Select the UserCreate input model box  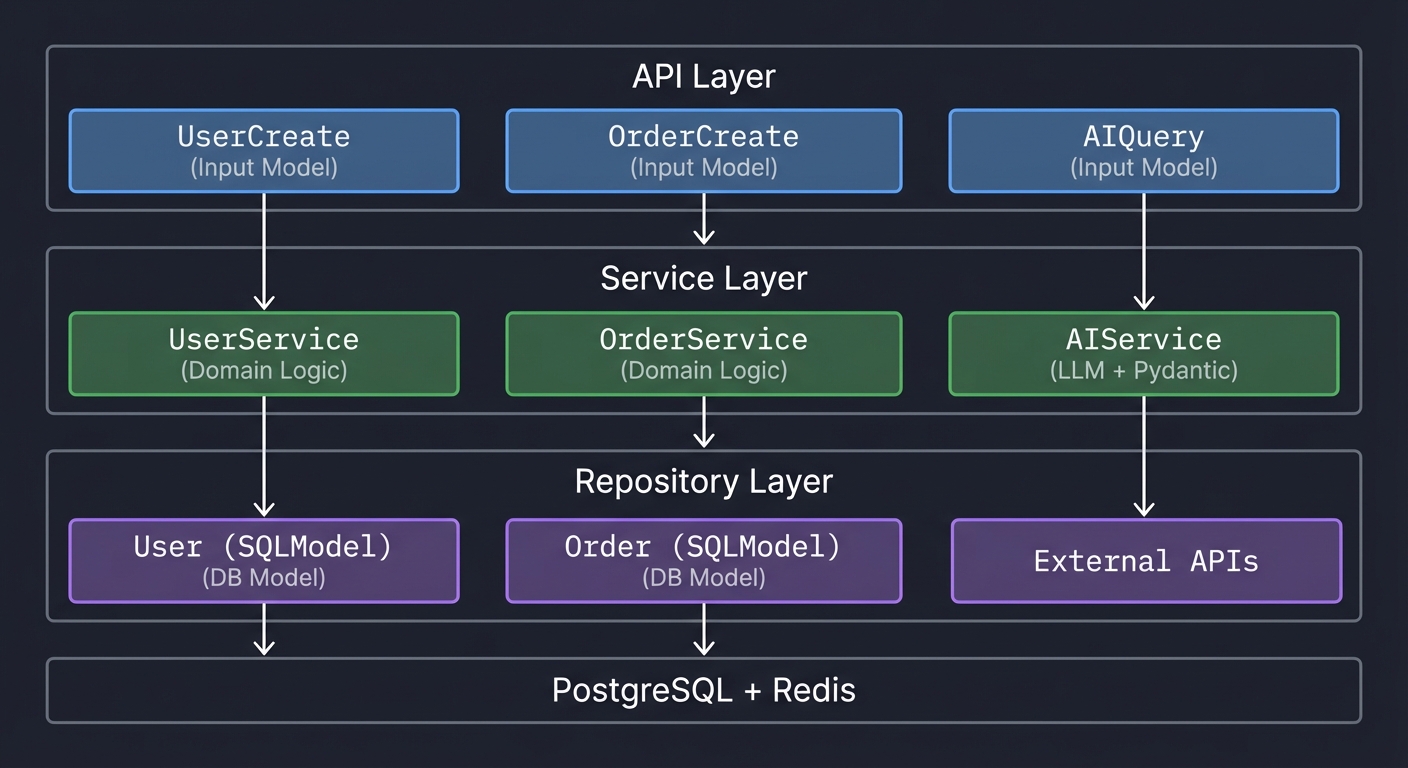click(x=263, y=150)
